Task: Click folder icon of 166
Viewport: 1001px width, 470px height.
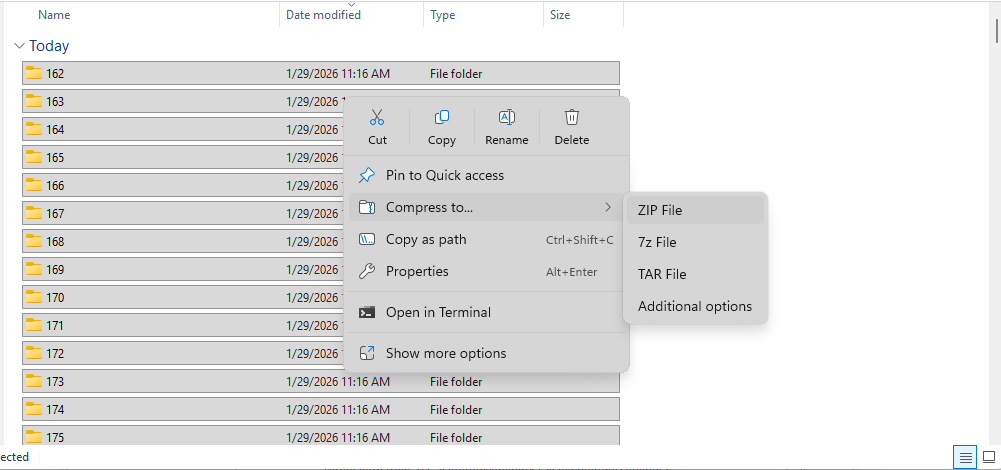Action: tap(34, 185)
